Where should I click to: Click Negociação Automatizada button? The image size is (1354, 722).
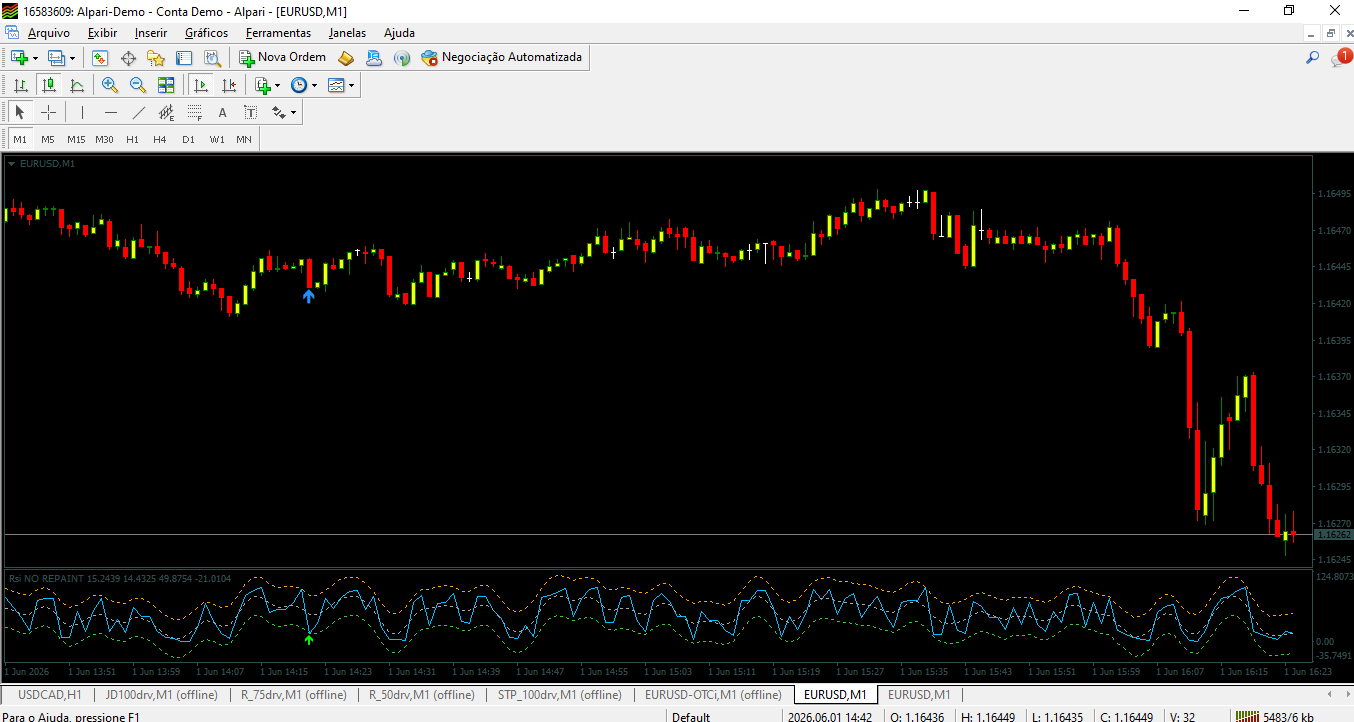point(501,58)
